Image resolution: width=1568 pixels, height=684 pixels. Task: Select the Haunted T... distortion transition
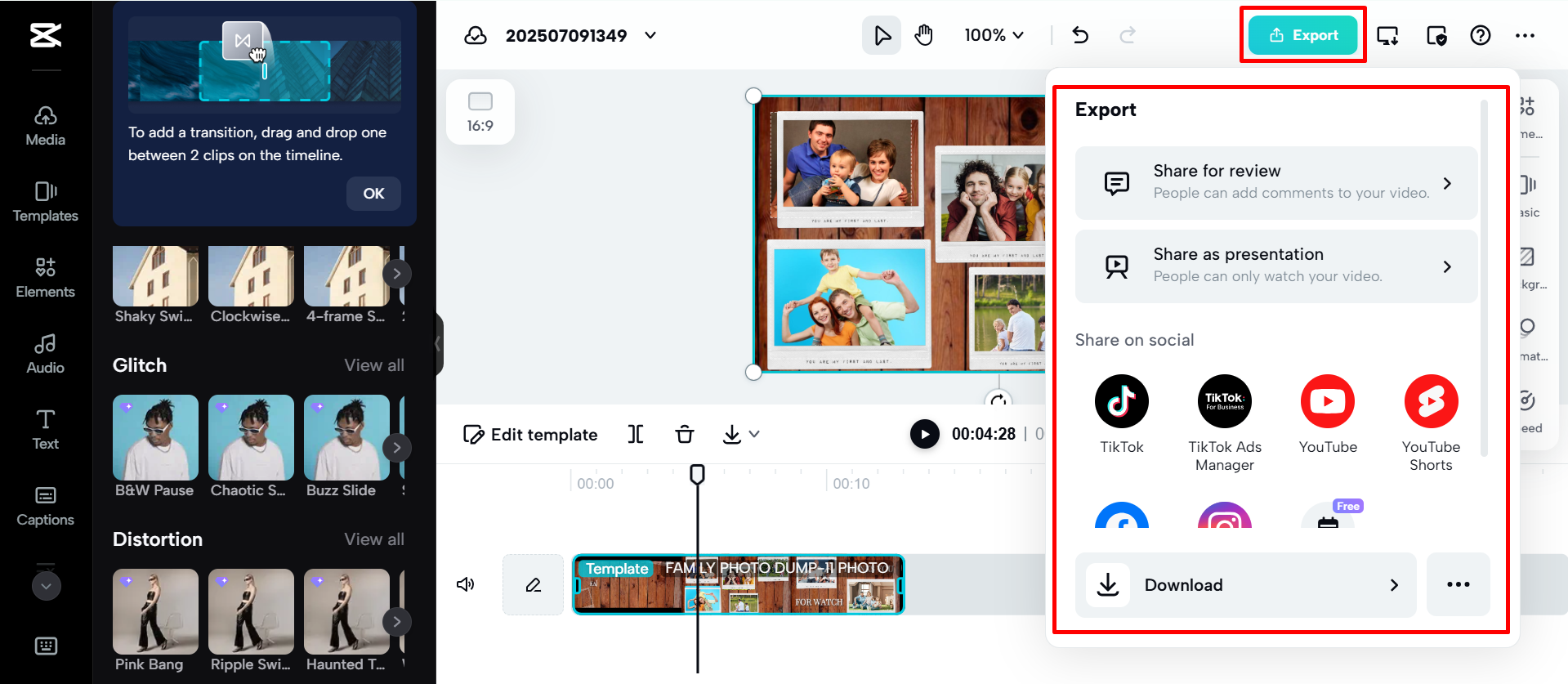coord(346,611)
